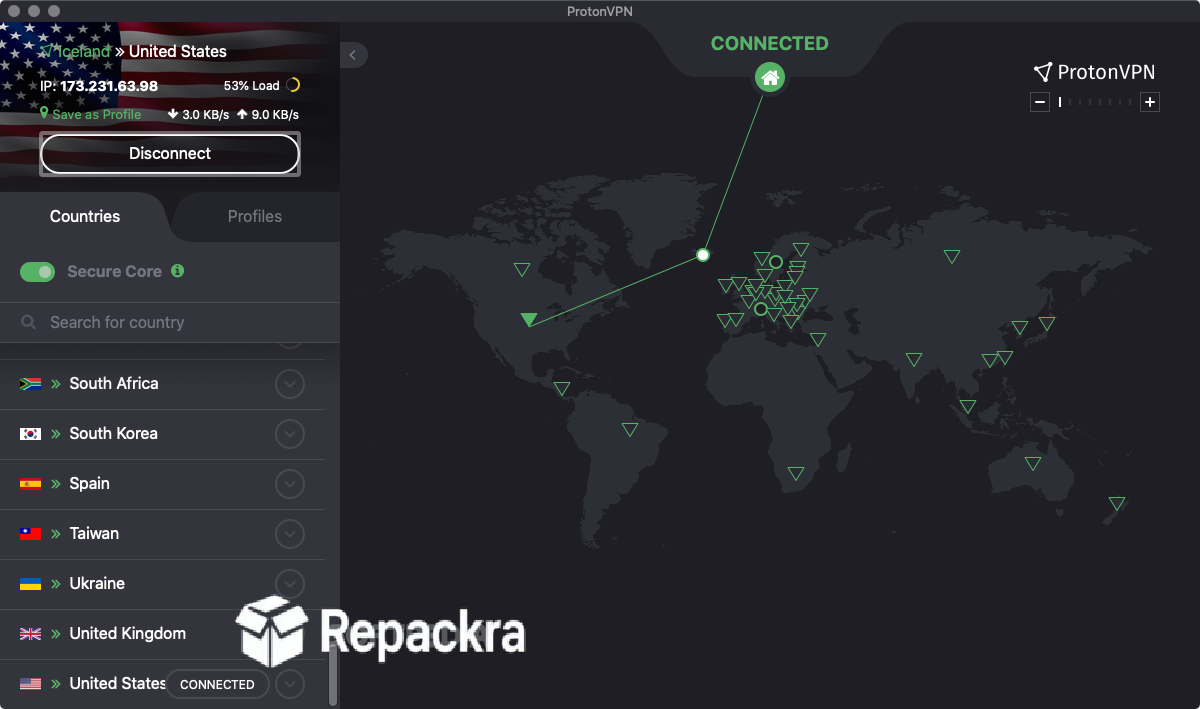1200x709 pixels.
Task: Click the Ukraine flag icon
Action: tap(30, 583)
